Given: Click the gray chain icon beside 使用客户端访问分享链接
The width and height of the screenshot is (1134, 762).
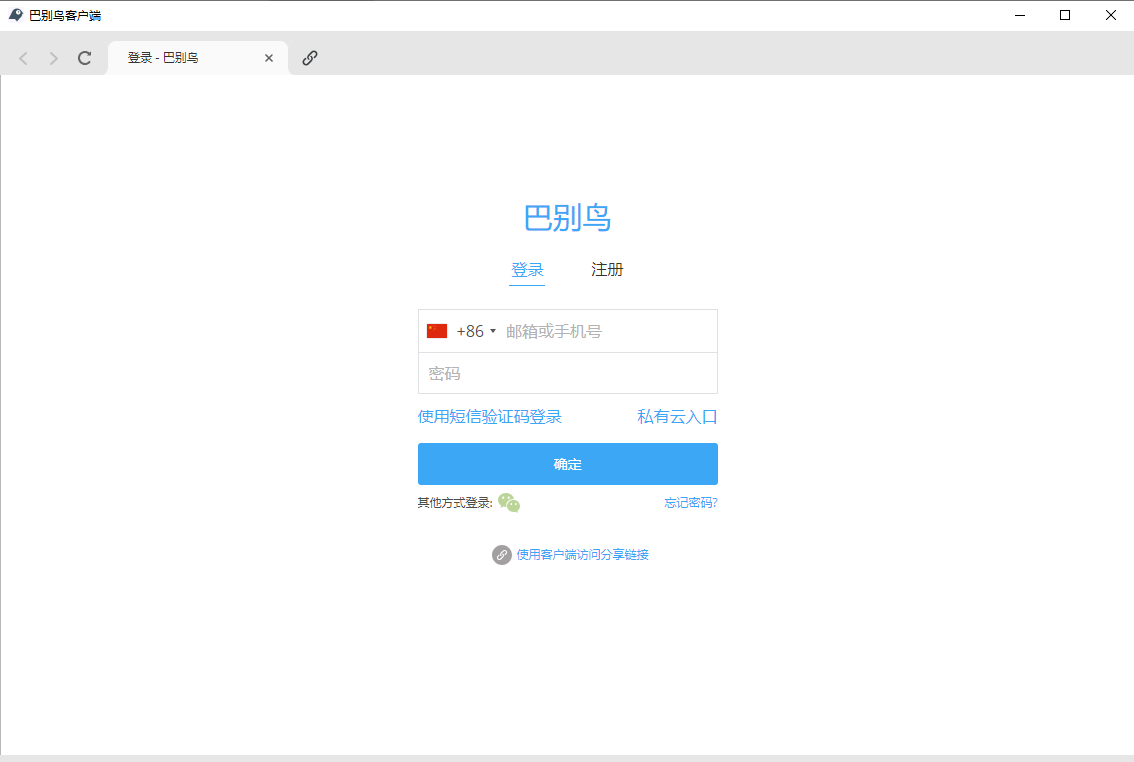Looking at the screenshot, I should [x=502, y=555].
